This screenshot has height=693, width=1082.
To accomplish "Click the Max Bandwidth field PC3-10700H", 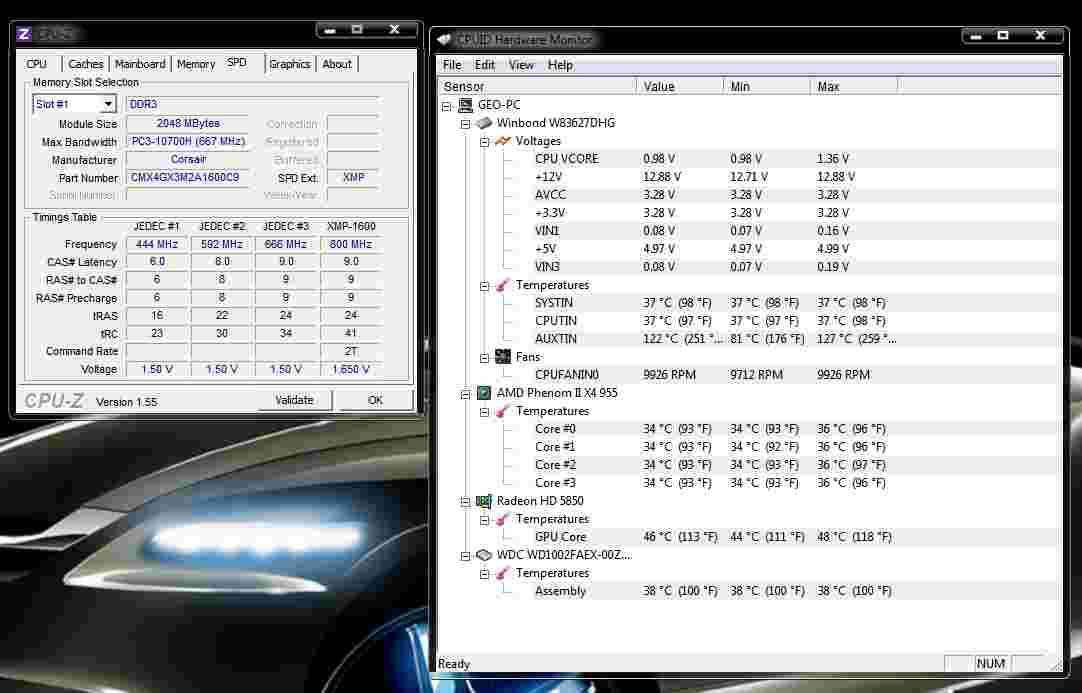I will pyautogui.click(x=188, y=141).
